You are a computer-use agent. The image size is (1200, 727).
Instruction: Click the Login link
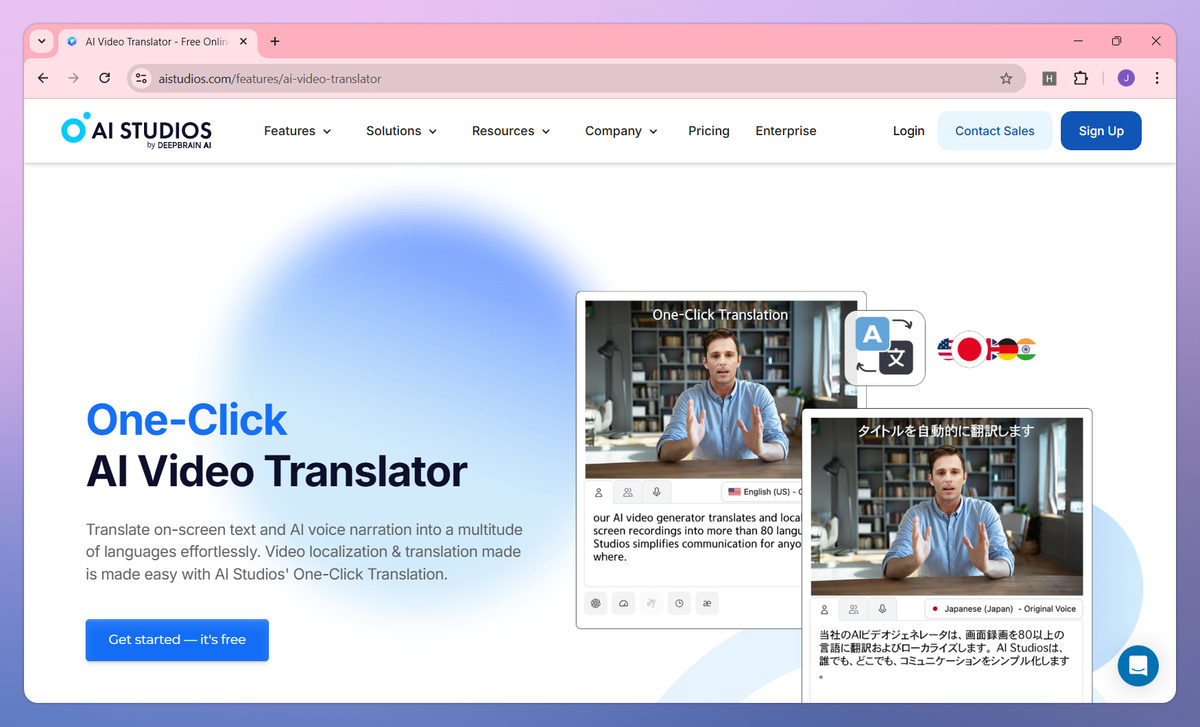(x=909, y=131)
